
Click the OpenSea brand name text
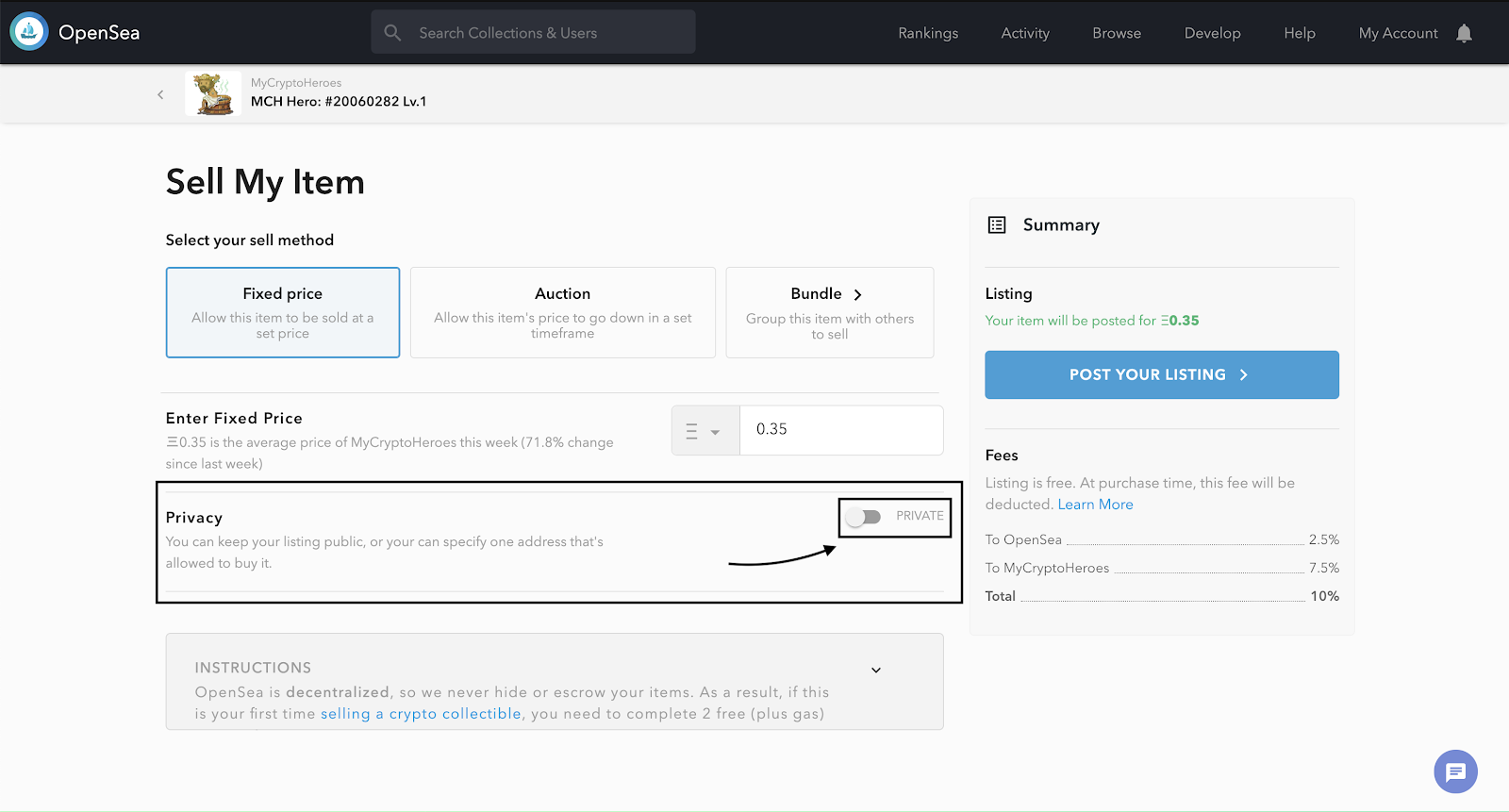tap(99, 33)
